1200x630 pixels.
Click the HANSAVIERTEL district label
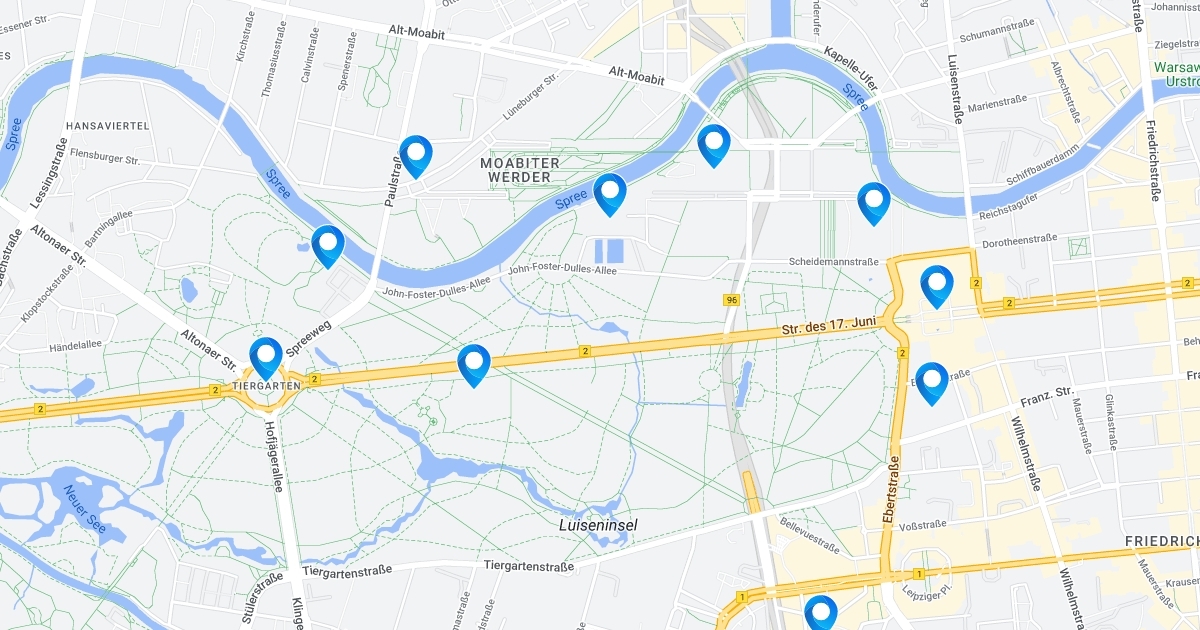106,126
